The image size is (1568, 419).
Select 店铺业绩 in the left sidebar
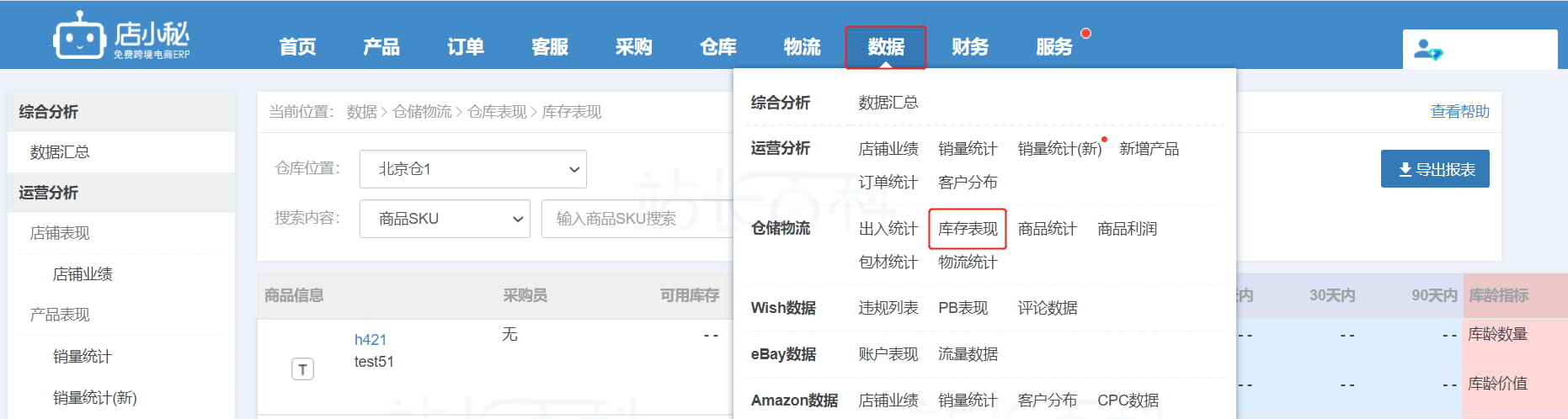pos(83,274)
